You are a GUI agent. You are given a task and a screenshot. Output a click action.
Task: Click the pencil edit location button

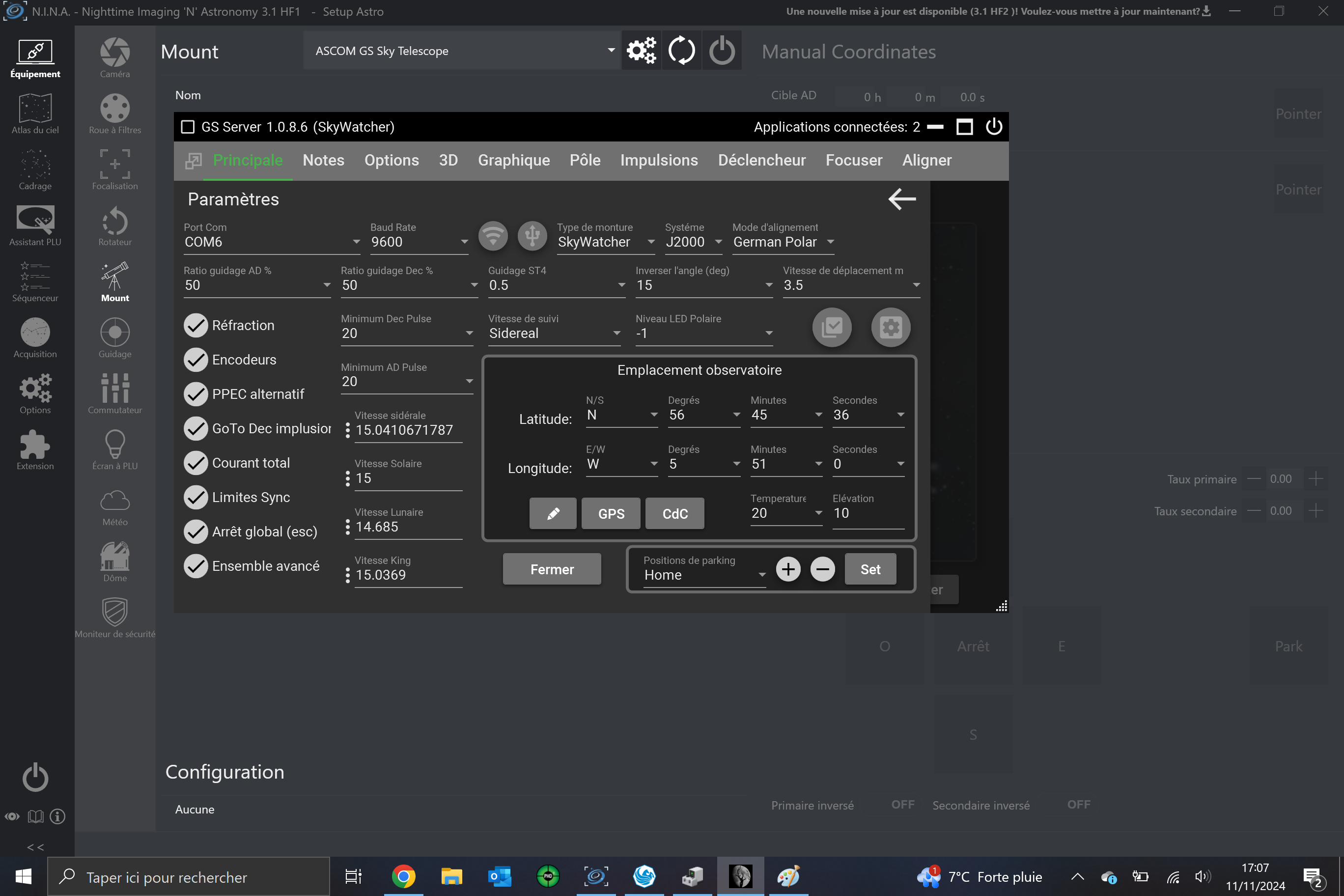coord(553,513)
